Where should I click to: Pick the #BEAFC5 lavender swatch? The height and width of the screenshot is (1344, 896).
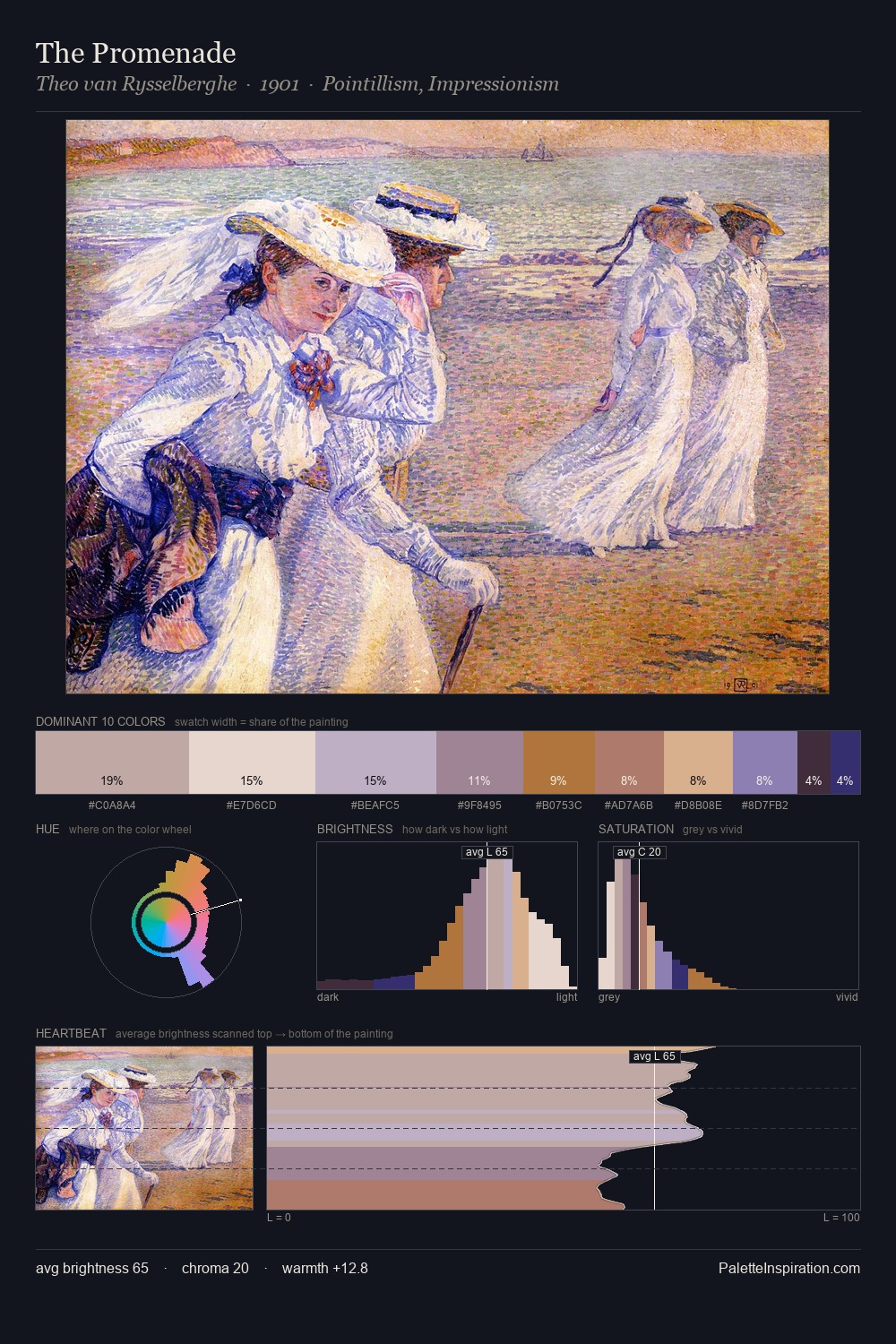pos(375,762)
